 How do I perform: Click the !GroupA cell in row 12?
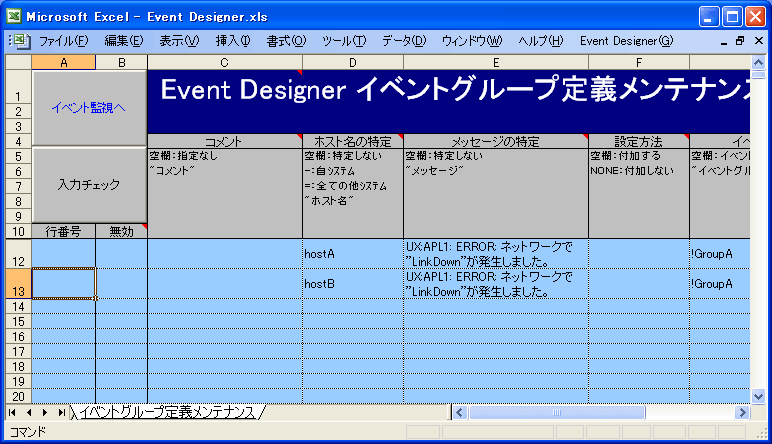720,254
